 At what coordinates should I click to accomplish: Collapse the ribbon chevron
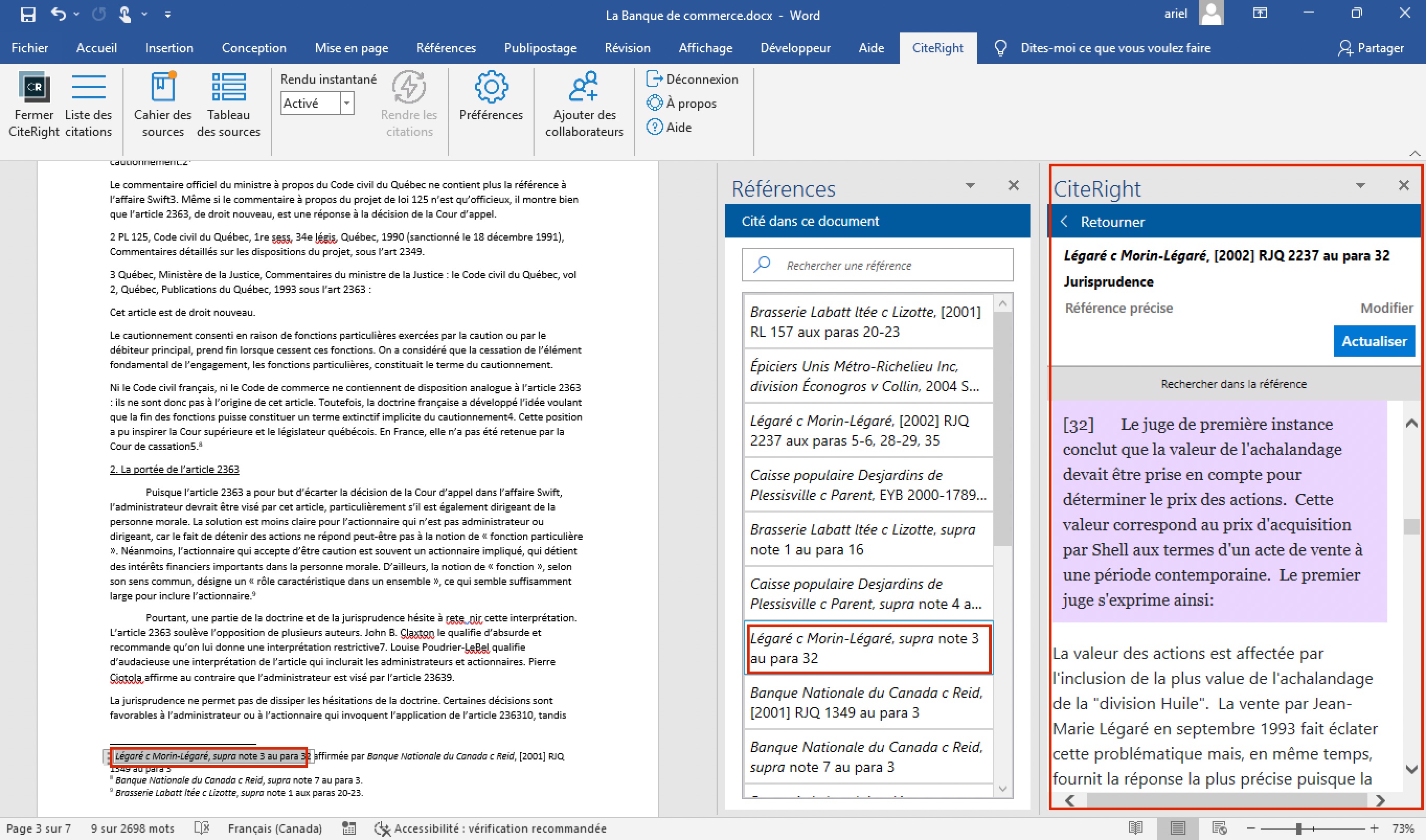[x=1414, y=153]
